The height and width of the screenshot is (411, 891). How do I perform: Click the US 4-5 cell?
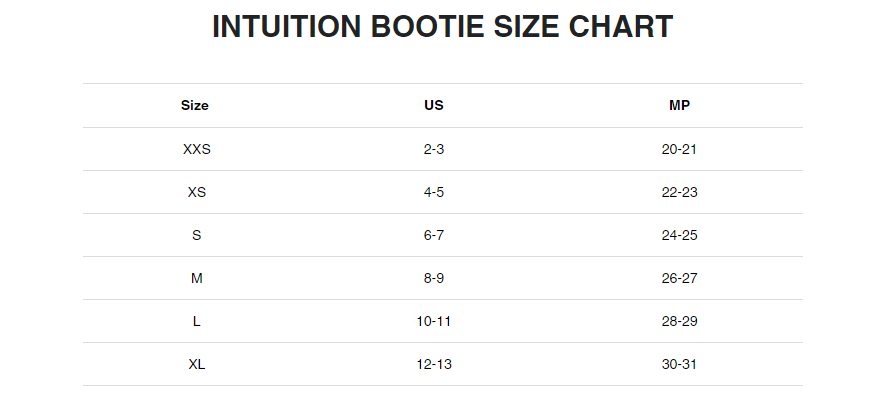[434, 192]
